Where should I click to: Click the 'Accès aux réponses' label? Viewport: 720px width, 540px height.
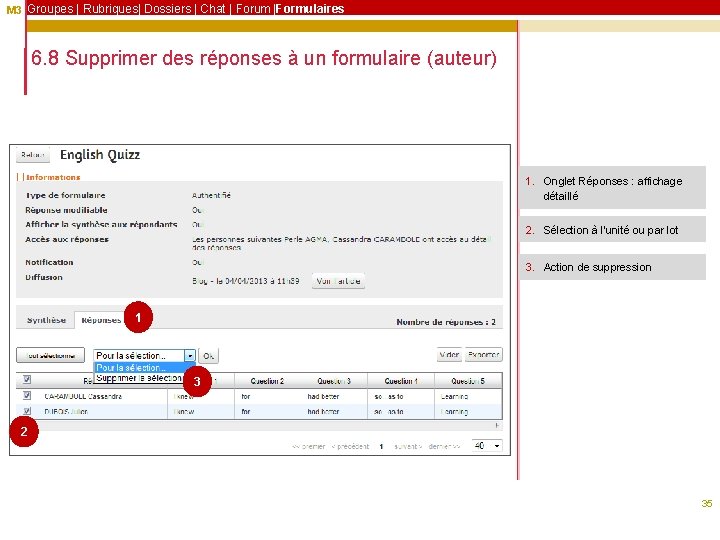point(67,239)
